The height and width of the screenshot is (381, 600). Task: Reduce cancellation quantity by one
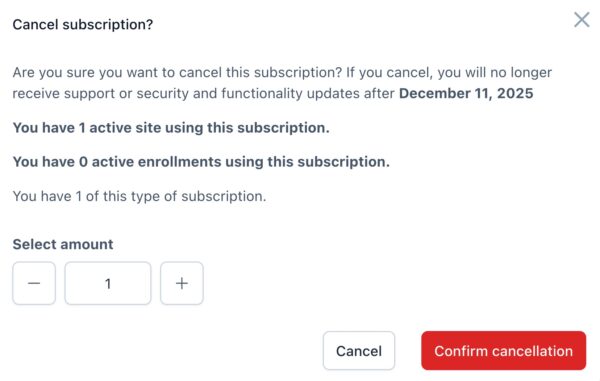point(34,283)
